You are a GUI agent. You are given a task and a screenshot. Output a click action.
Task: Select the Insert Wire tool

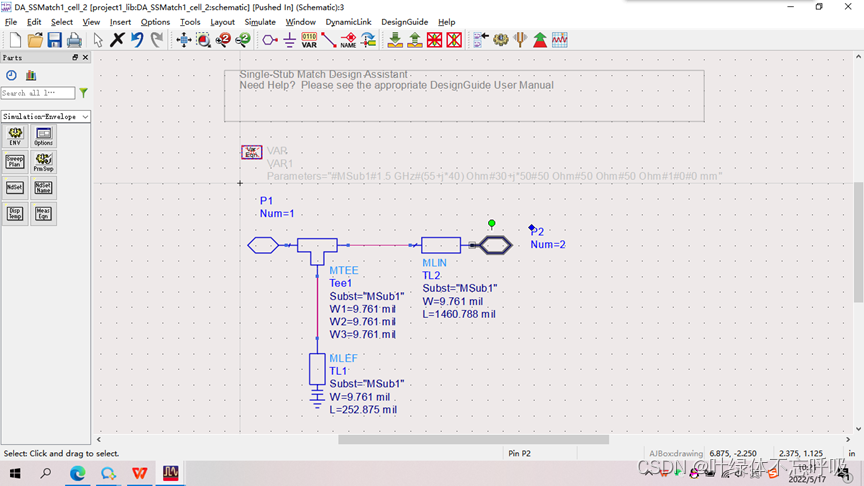pos(328,40)
